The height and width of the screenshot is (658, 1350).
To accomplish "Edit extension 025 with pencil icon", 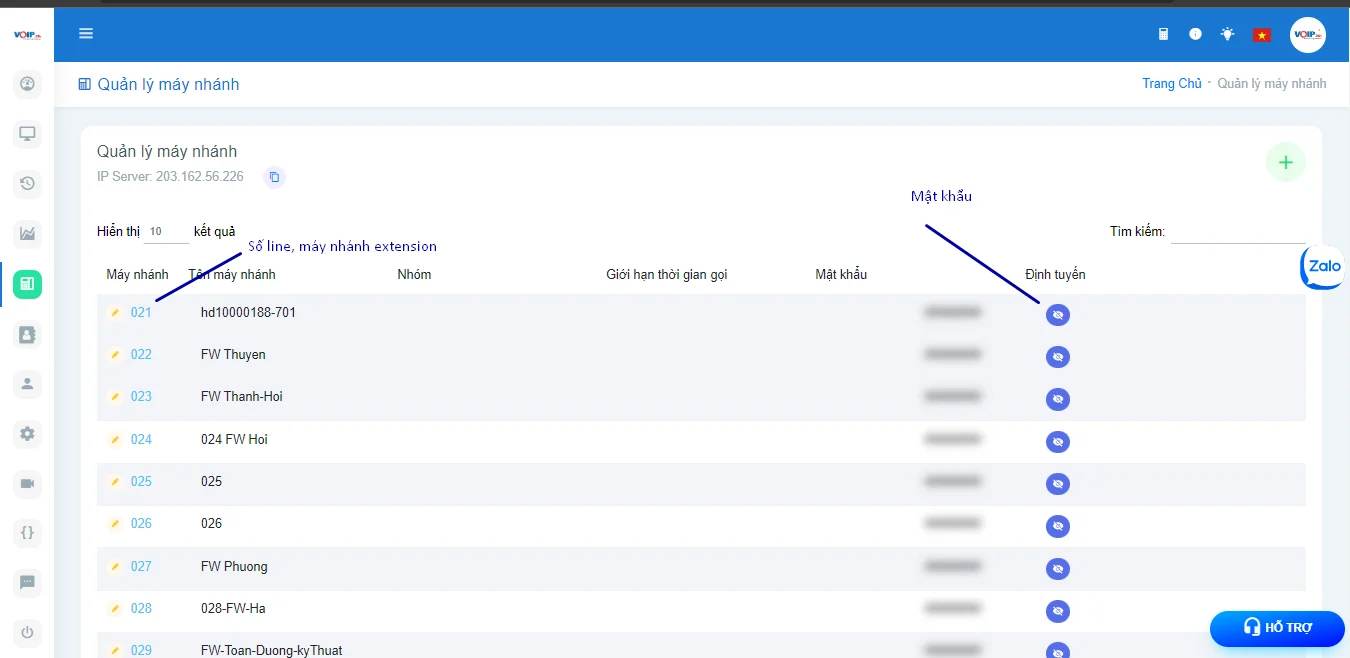I will point(115,482).
